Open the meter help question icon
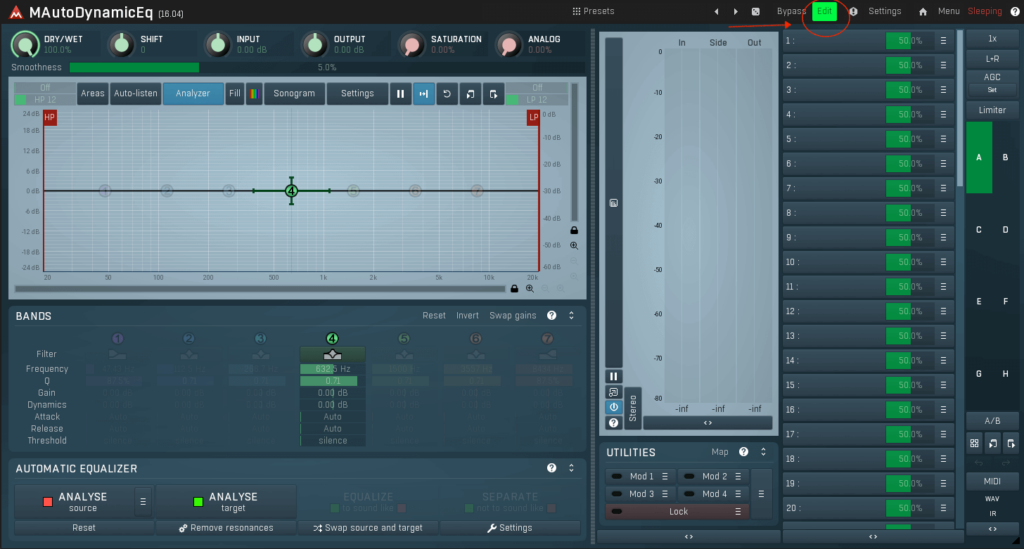 [613, 422]
